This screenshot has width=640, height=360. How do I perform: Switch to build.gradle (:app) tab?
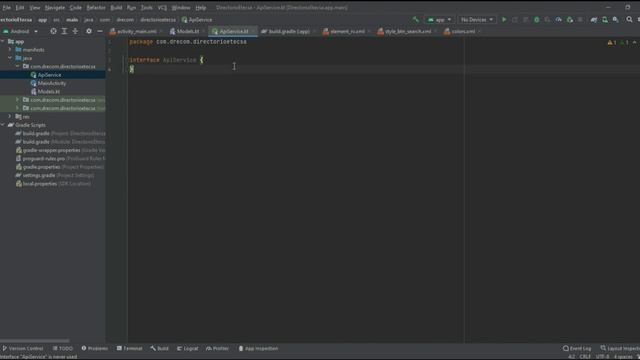tap(289, 31)
